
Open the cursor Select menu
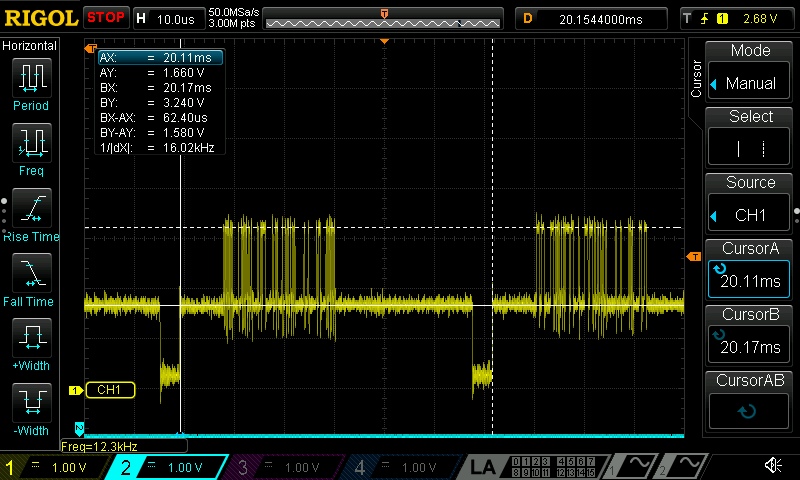pyautogui.click(x=750, y=138)
